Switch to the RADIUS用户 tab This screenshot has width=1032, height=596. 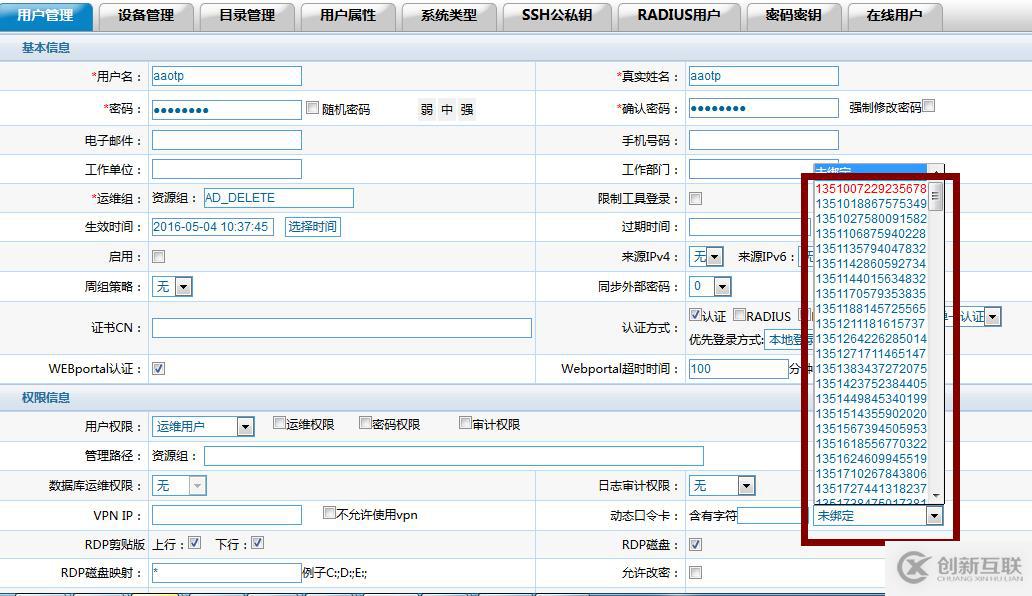679,16
